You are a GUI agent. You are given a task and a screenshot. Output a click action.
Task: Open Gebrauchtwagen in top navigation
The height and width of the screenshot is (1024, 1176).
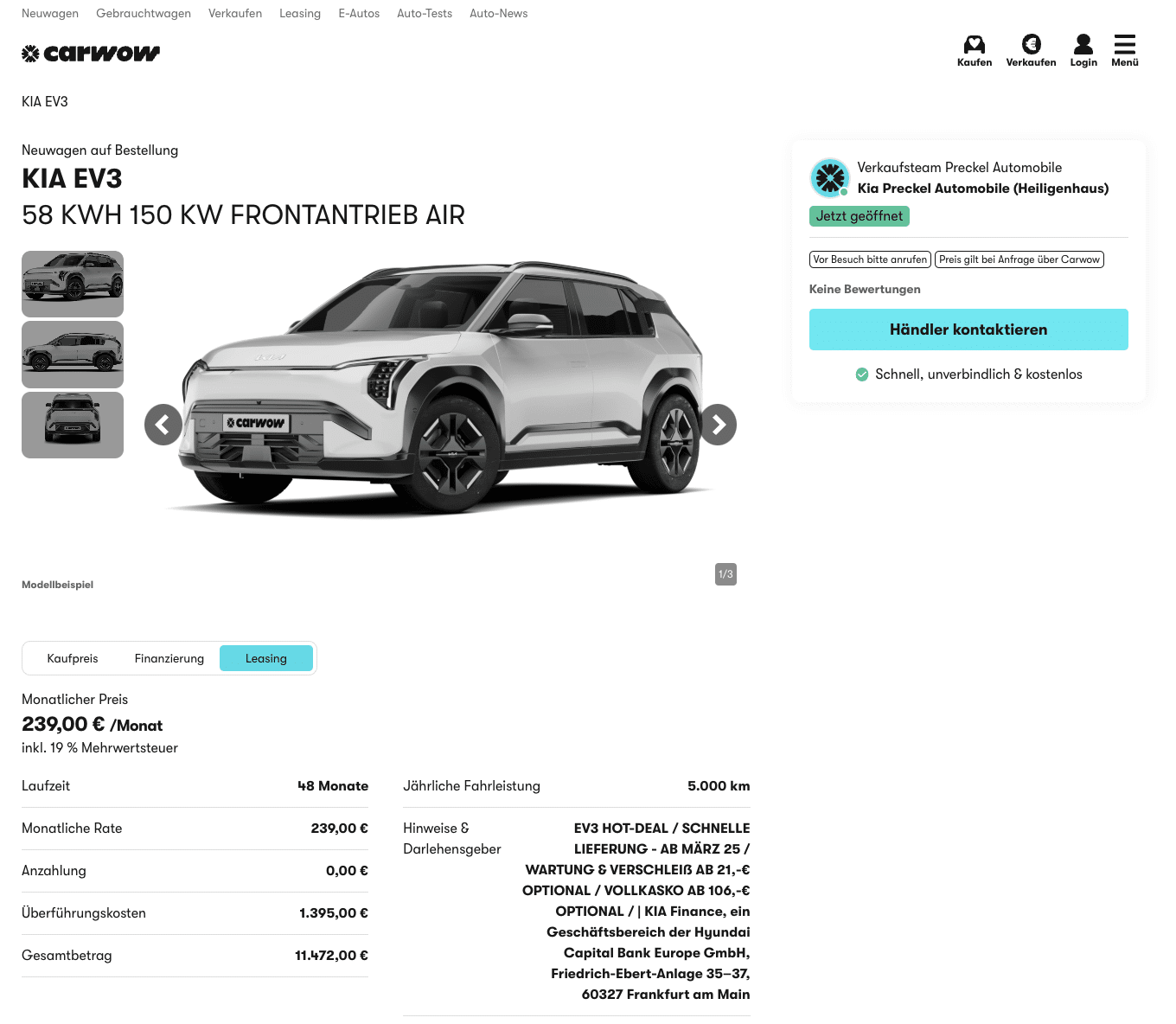[144, 13]
